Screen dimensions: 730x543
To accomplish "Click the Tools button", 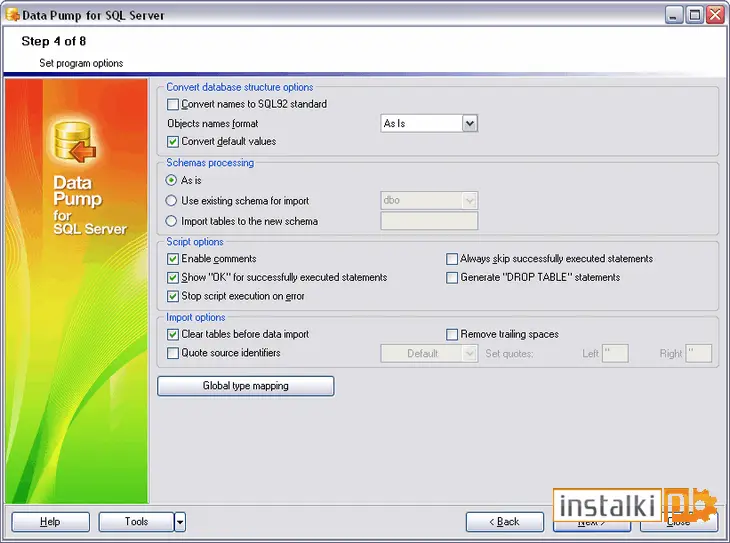I will tap(136, 522).
